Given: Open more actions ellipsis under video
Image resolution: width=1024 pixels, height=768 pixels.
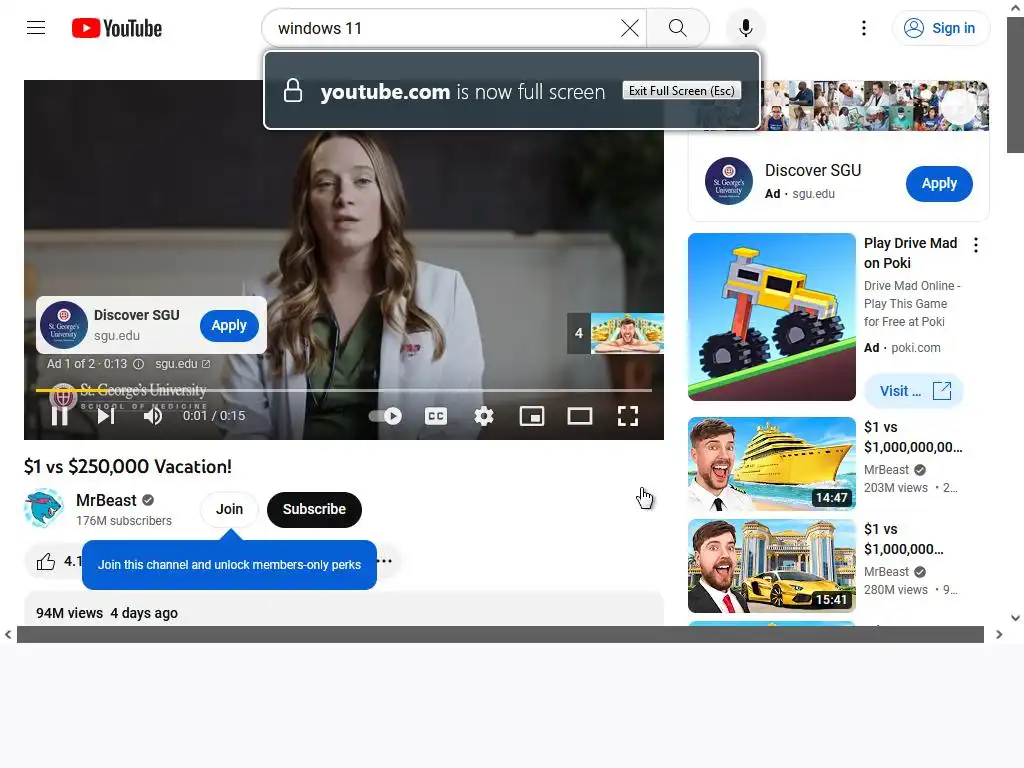Looking at the screenshot, I should 385,561.
